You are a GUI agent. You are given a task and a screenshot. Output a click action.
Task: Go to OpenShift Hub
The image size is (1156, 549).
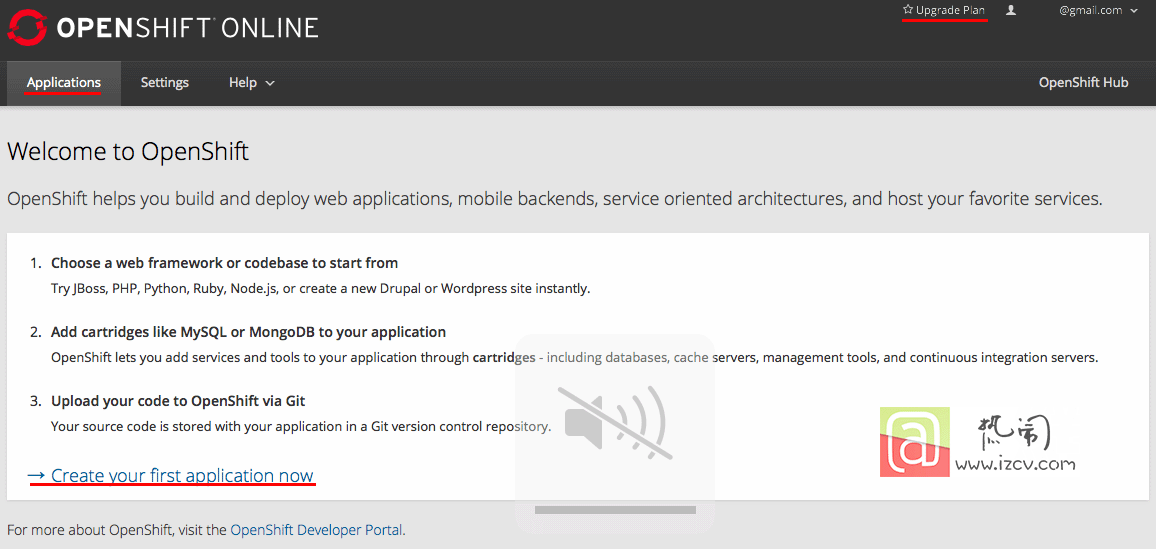coord(1083,83)
